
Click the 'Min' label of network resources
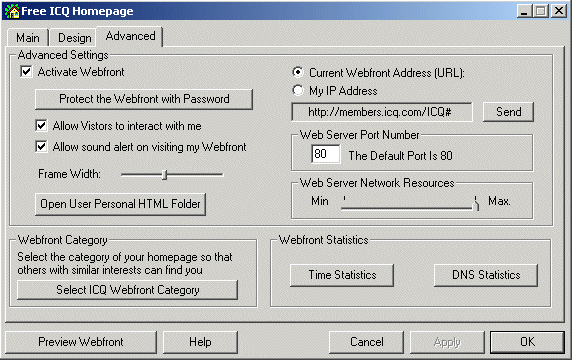(320, 201)
